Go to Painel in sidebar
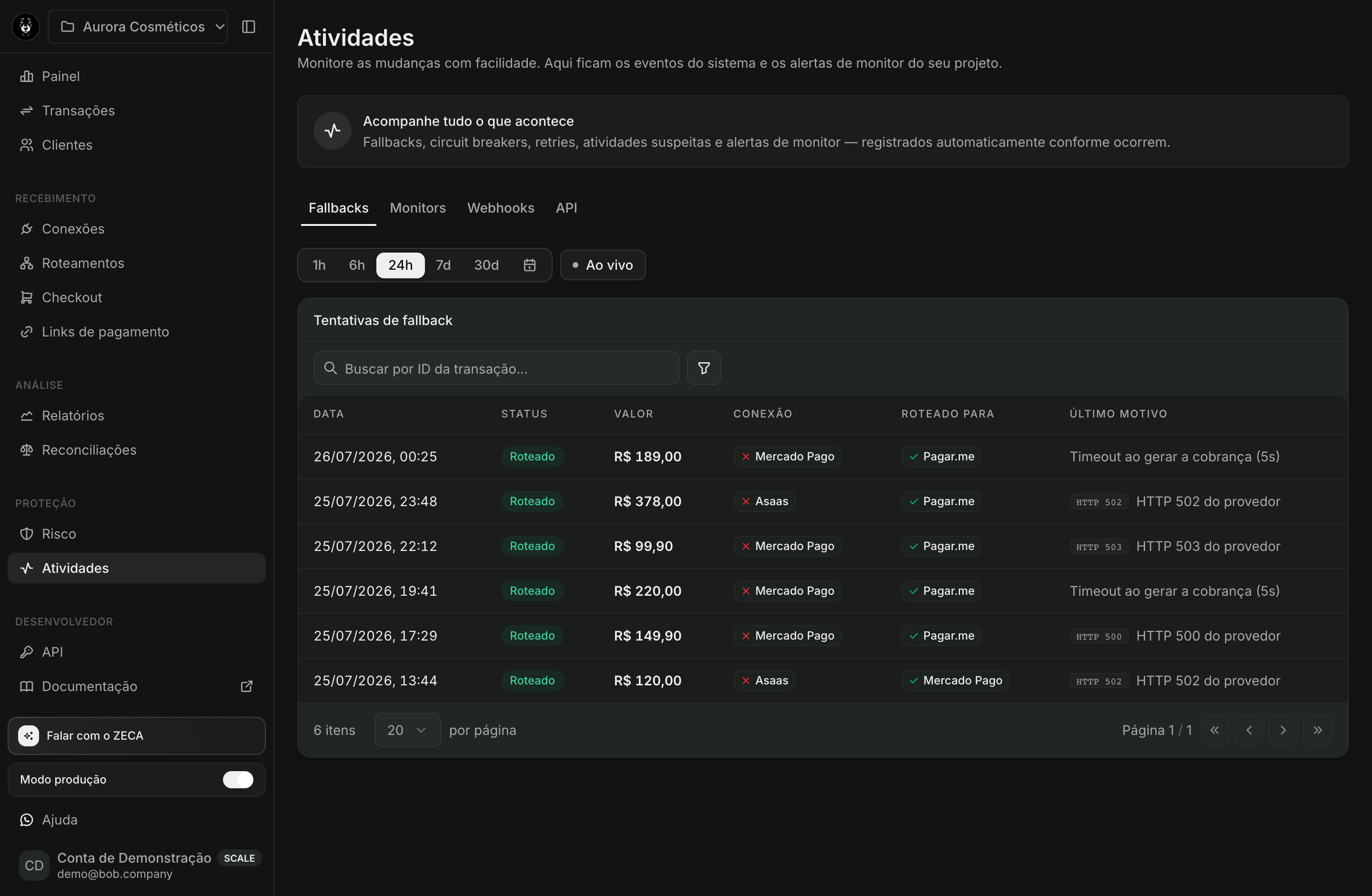Screen dimensions: 1372x896 [x=137, y=76]
